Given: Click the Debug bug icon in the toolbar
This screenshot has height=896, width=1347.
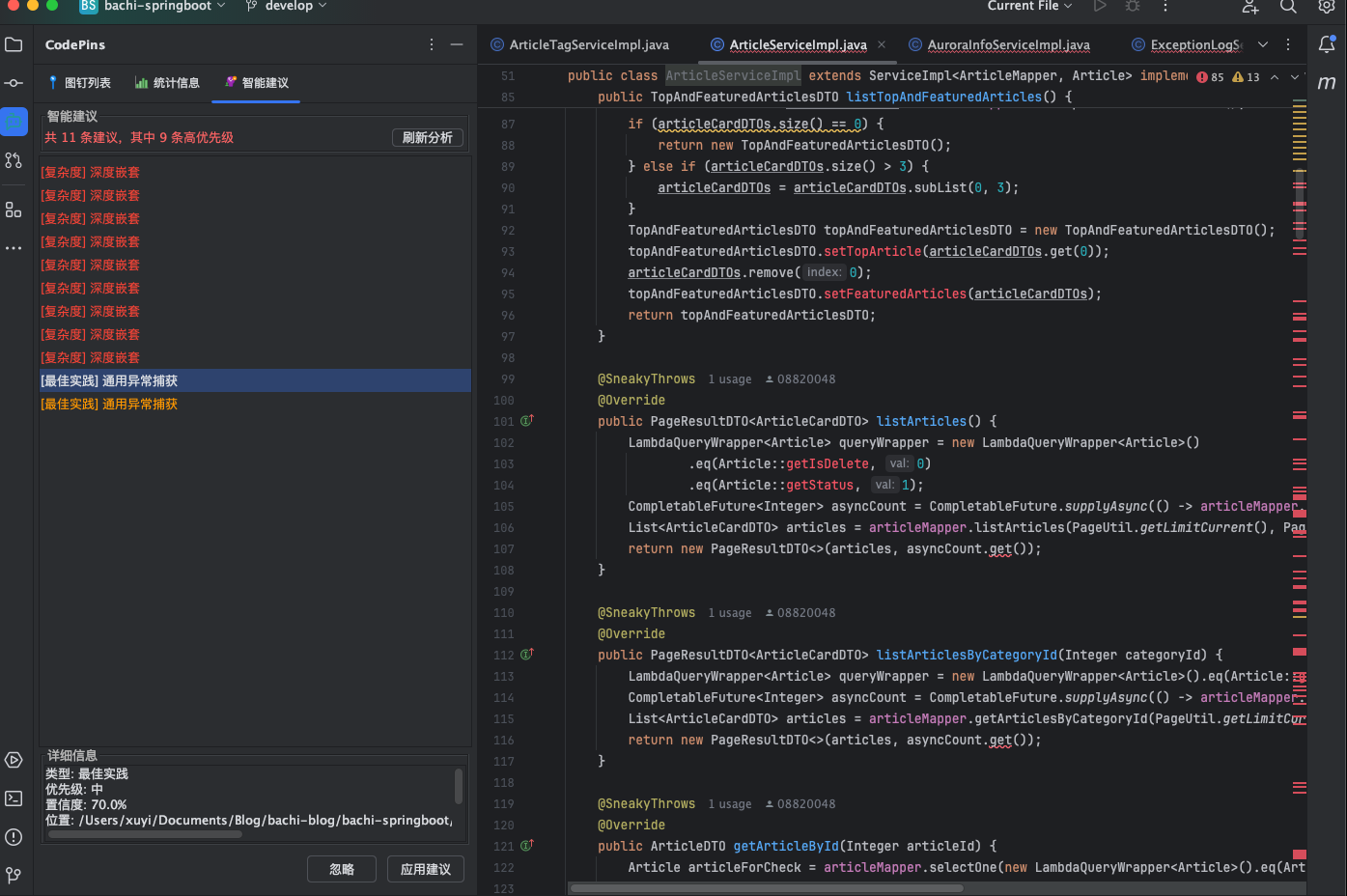Looking at the screenshot, I should [x=1133, y=6].
